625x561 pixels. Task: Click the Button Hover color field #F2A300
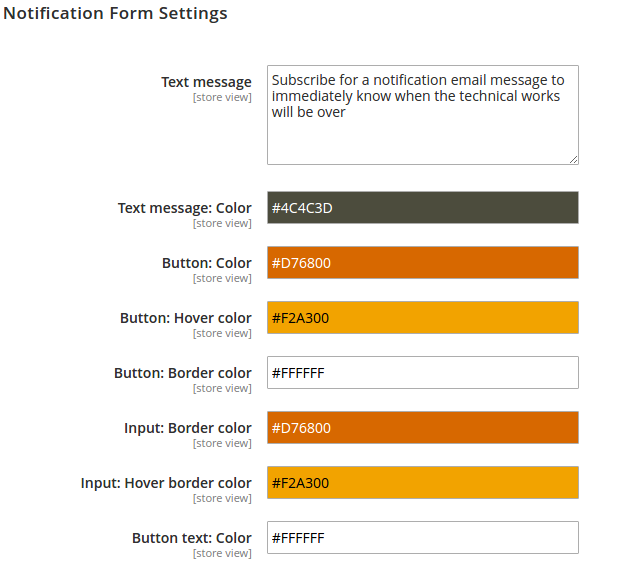click(423, 317)
